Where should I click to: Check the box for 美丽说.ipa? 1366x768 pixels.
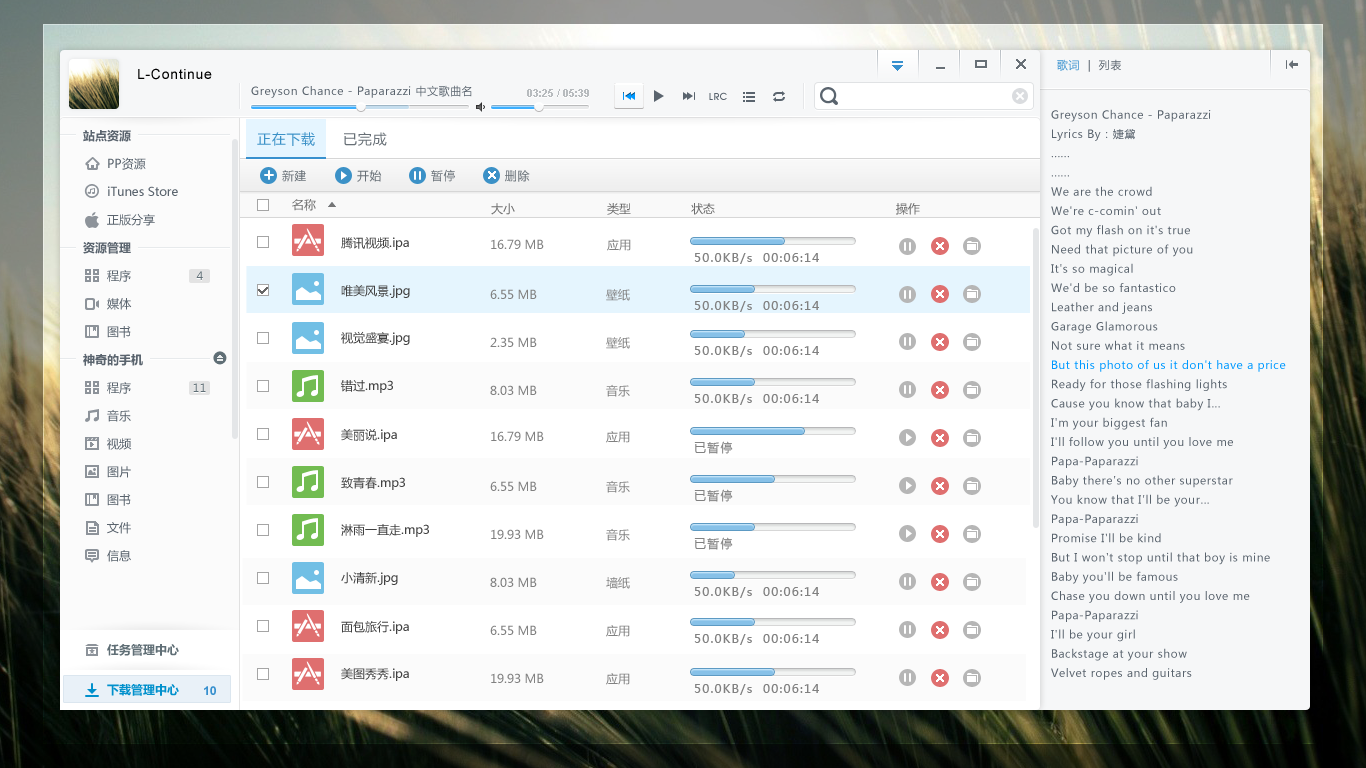coord(263,434)
